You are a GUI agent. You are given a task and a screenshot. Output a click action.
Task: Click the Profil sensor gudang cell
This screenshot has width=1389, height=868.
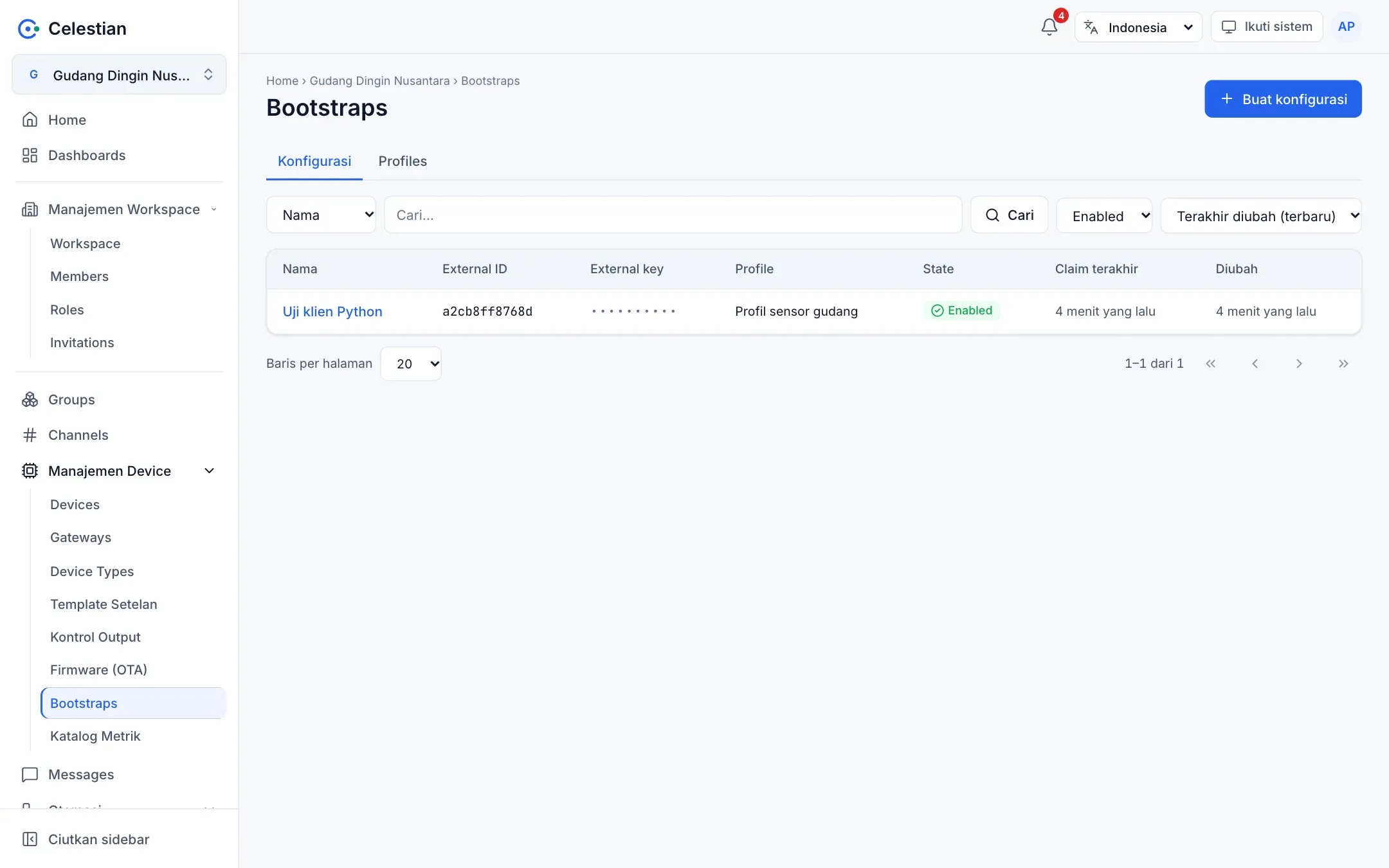(796, 311)
